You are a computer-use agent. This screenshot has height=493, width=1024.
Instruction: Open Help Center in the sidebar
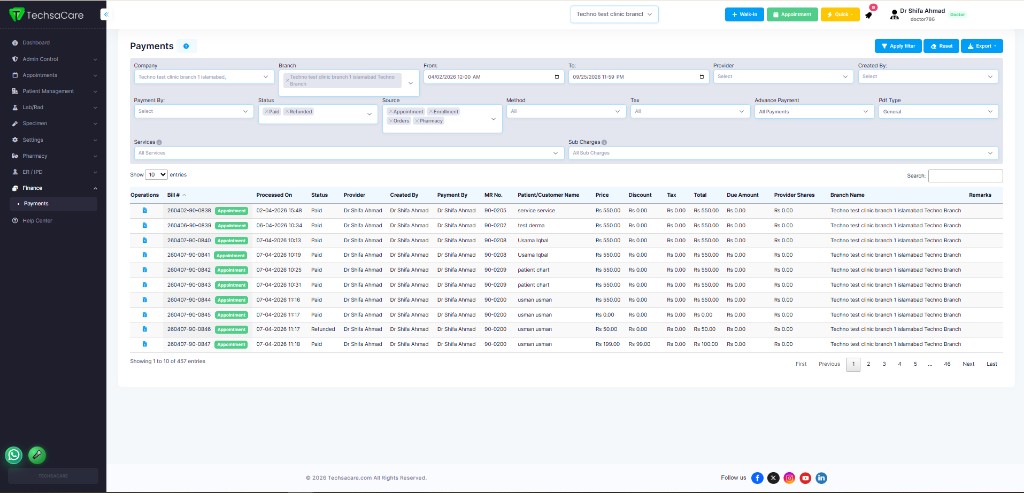tap(37, 221)
